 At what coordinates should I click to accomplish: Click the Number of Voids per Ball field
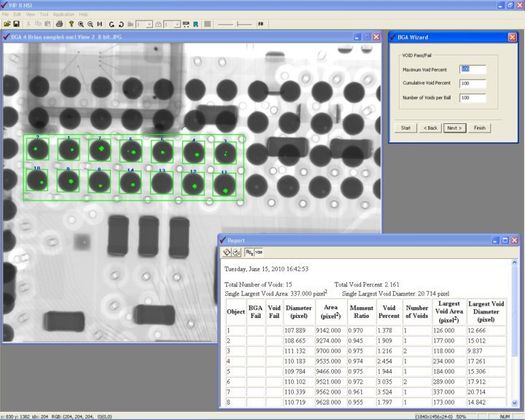[473, 98]
